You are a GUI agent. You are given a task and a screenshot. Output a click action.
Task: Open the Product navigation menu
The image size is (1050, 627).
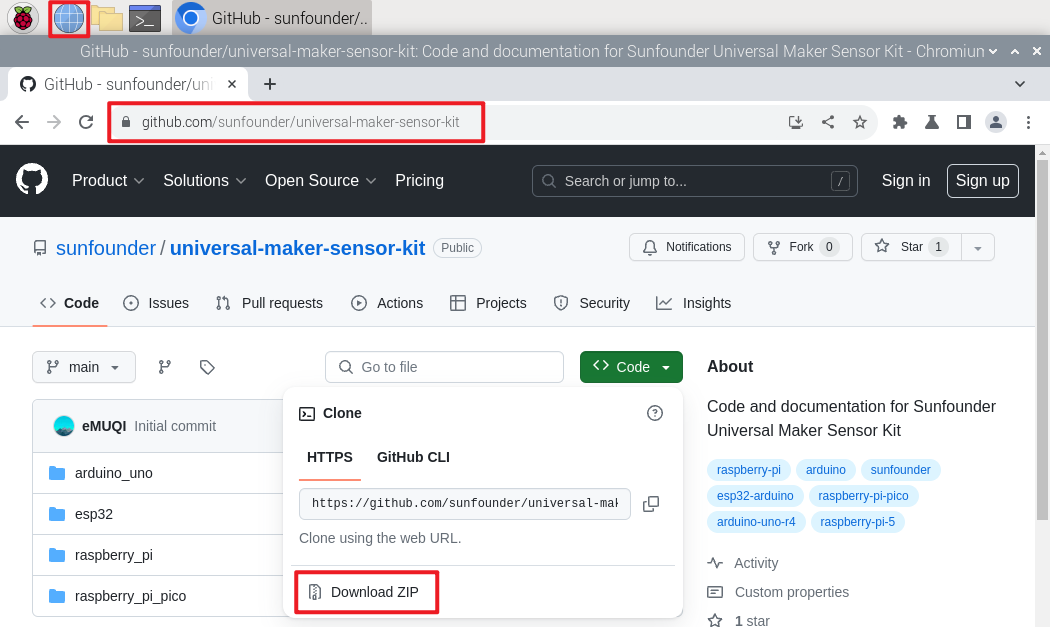[x=108, y=181]
